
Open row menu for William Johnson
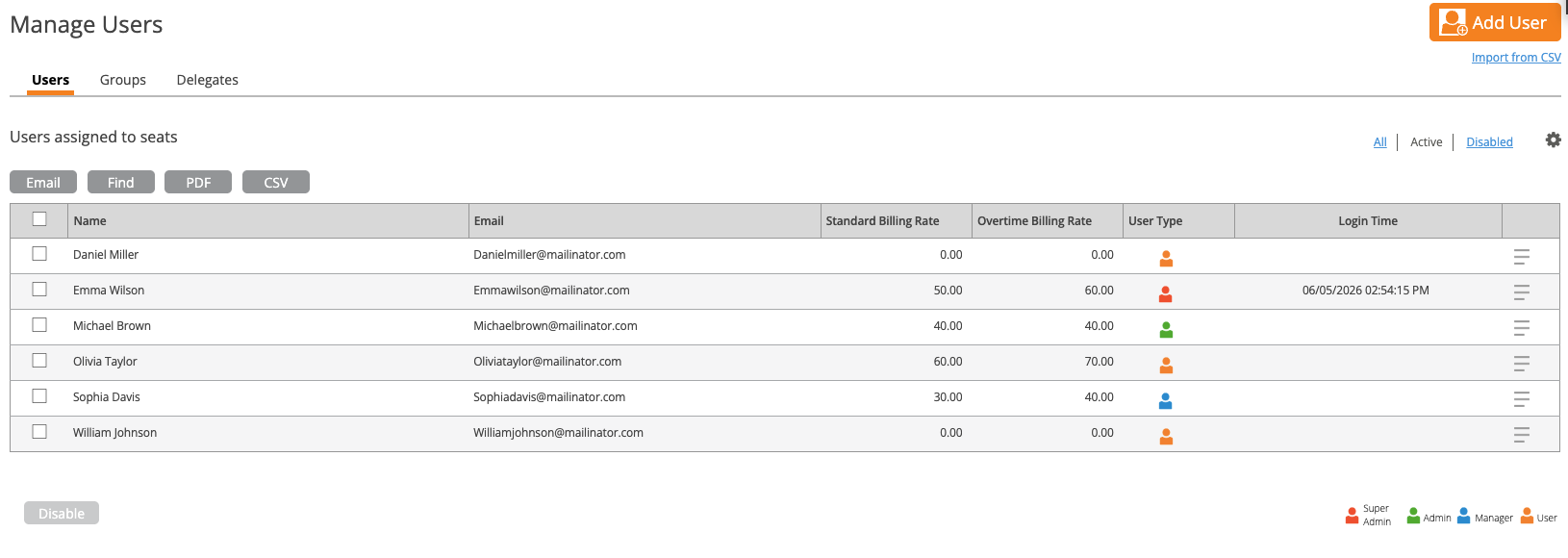pos(1521,435)
